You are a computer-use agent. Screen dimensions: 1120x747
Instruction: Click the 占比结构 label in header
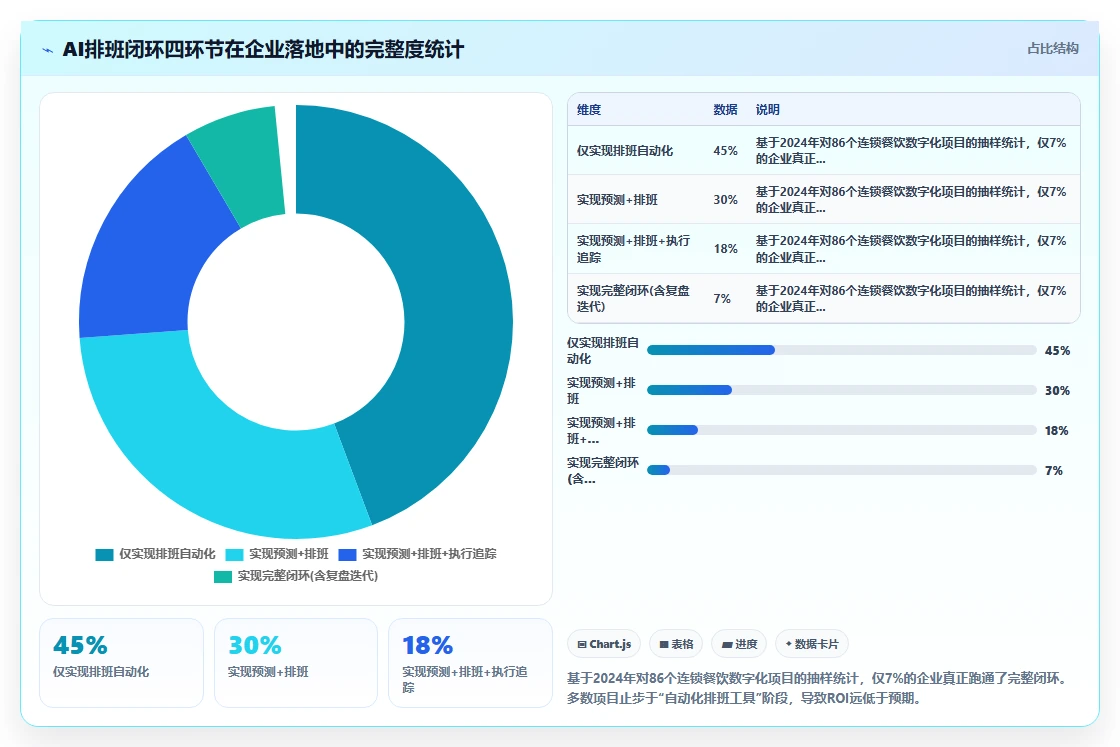pyautogui.click(x=1052, y=49)
